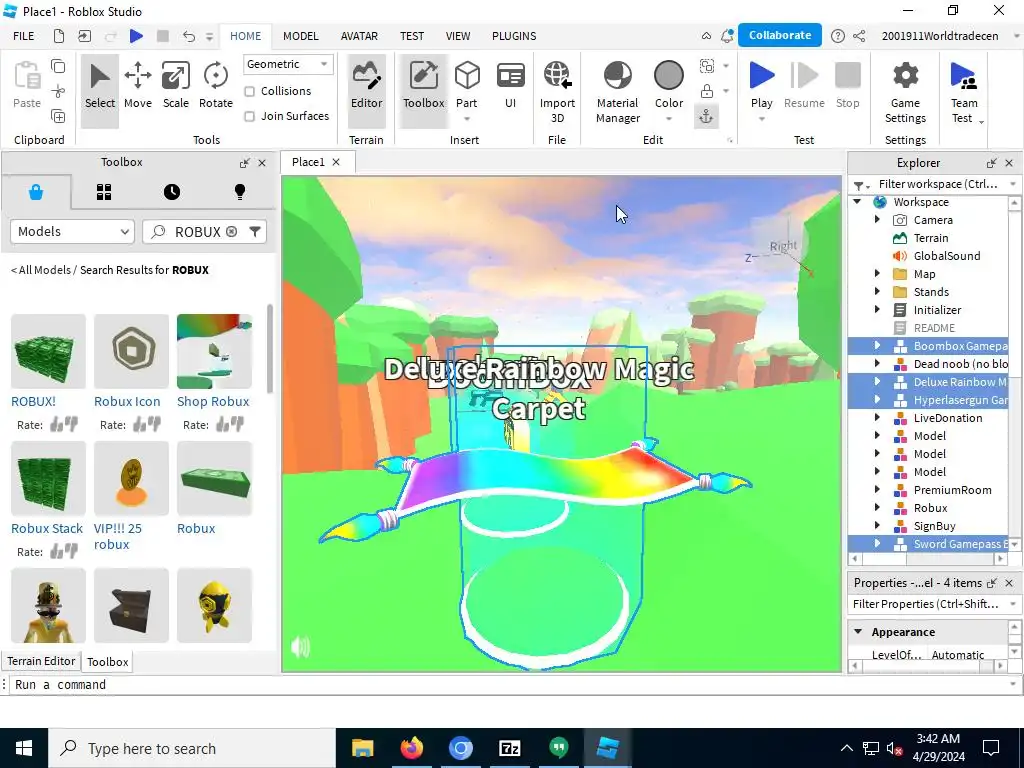
Task: Enable the Collisions checkbox
Action: click(249, 91)
